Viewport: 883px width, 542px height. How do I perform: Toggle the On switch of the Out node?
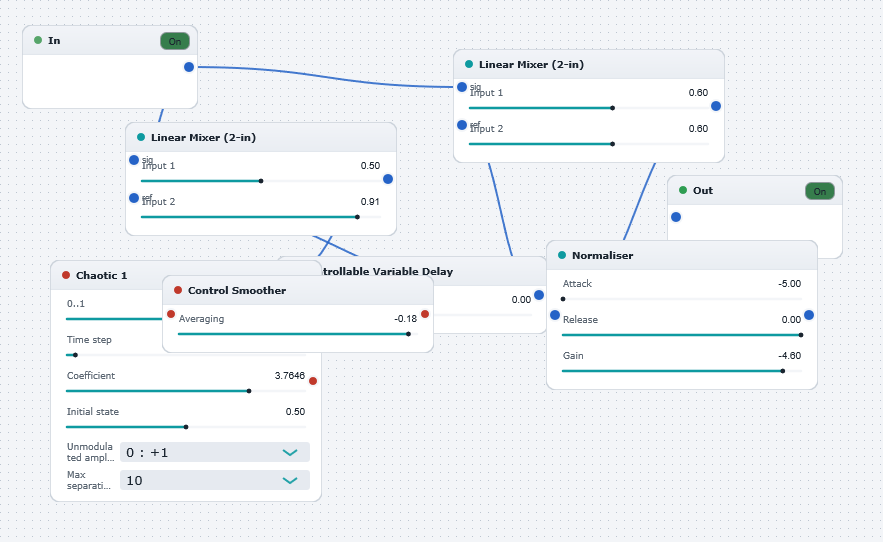pos(819,191)
